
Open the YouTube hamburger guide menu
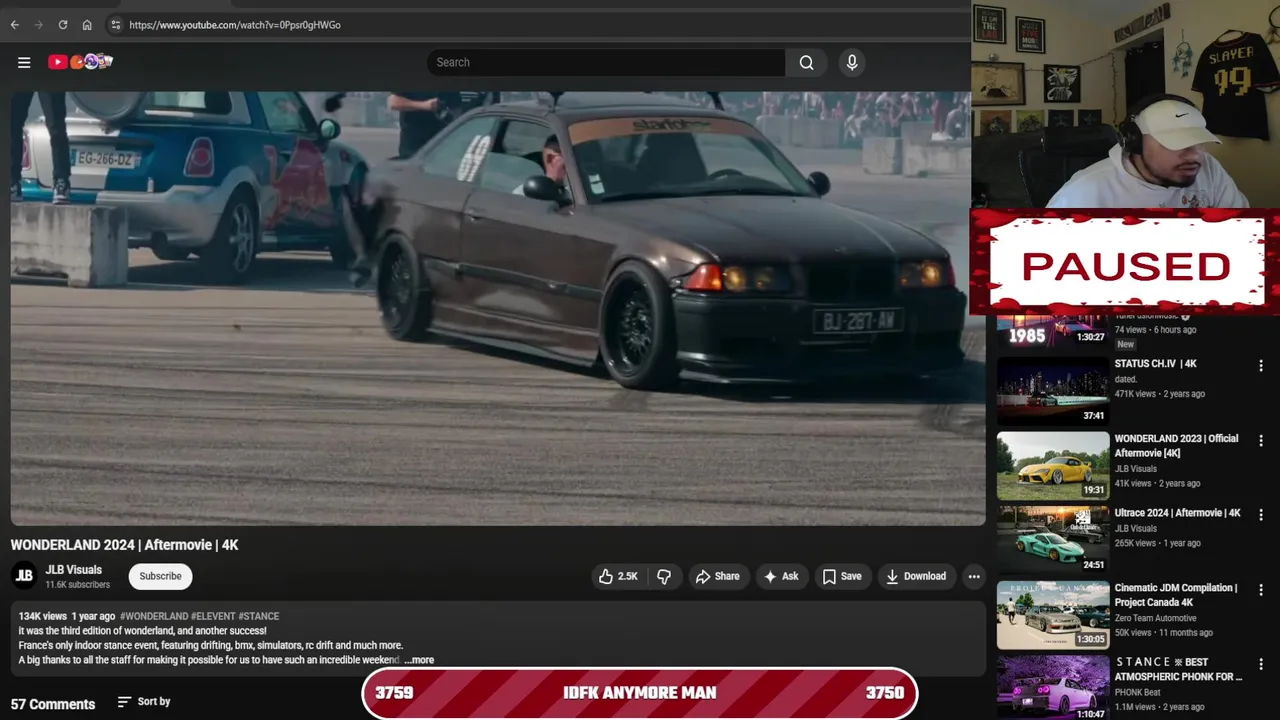point(24,62)
